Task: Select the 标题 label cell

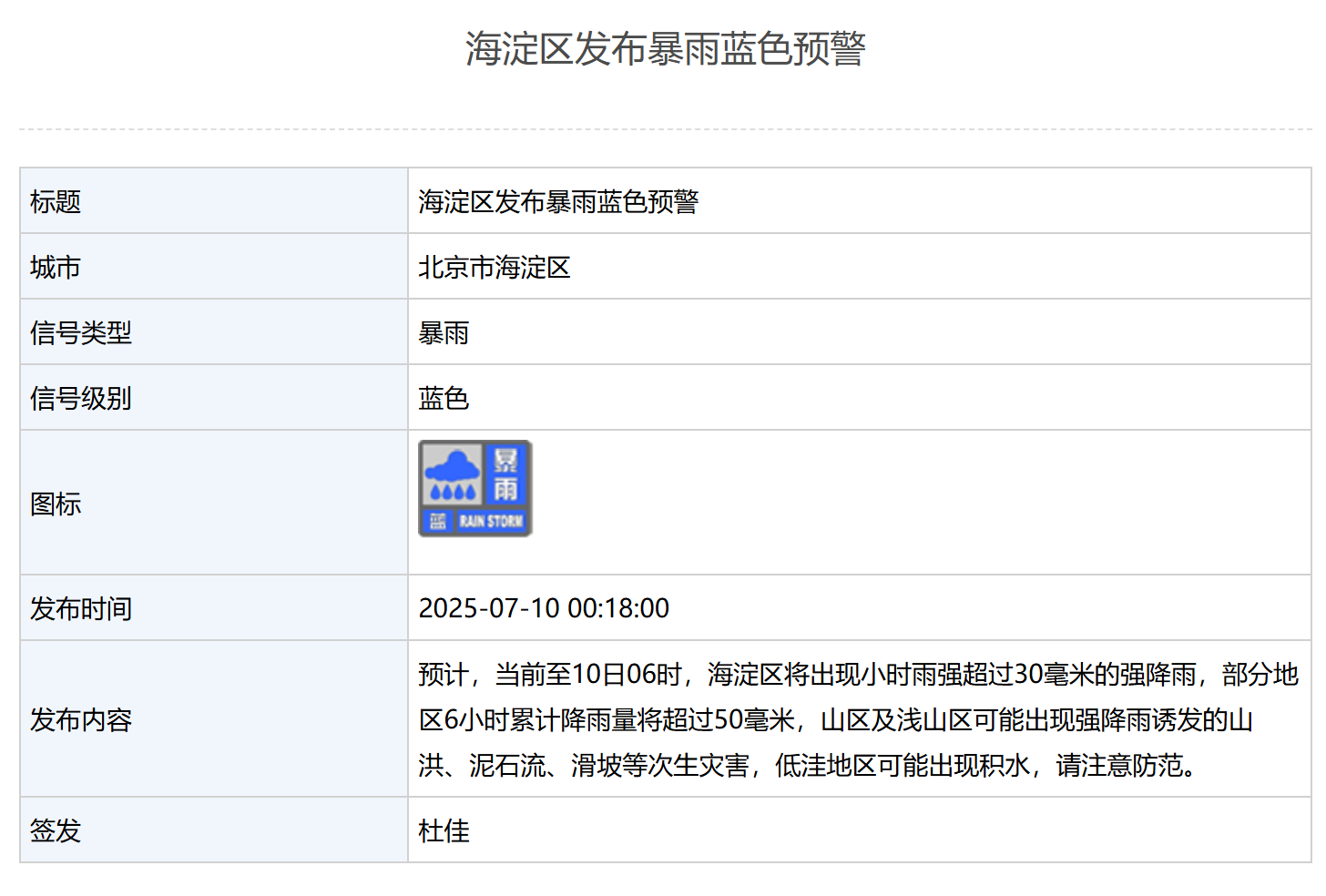Action: 214,200
